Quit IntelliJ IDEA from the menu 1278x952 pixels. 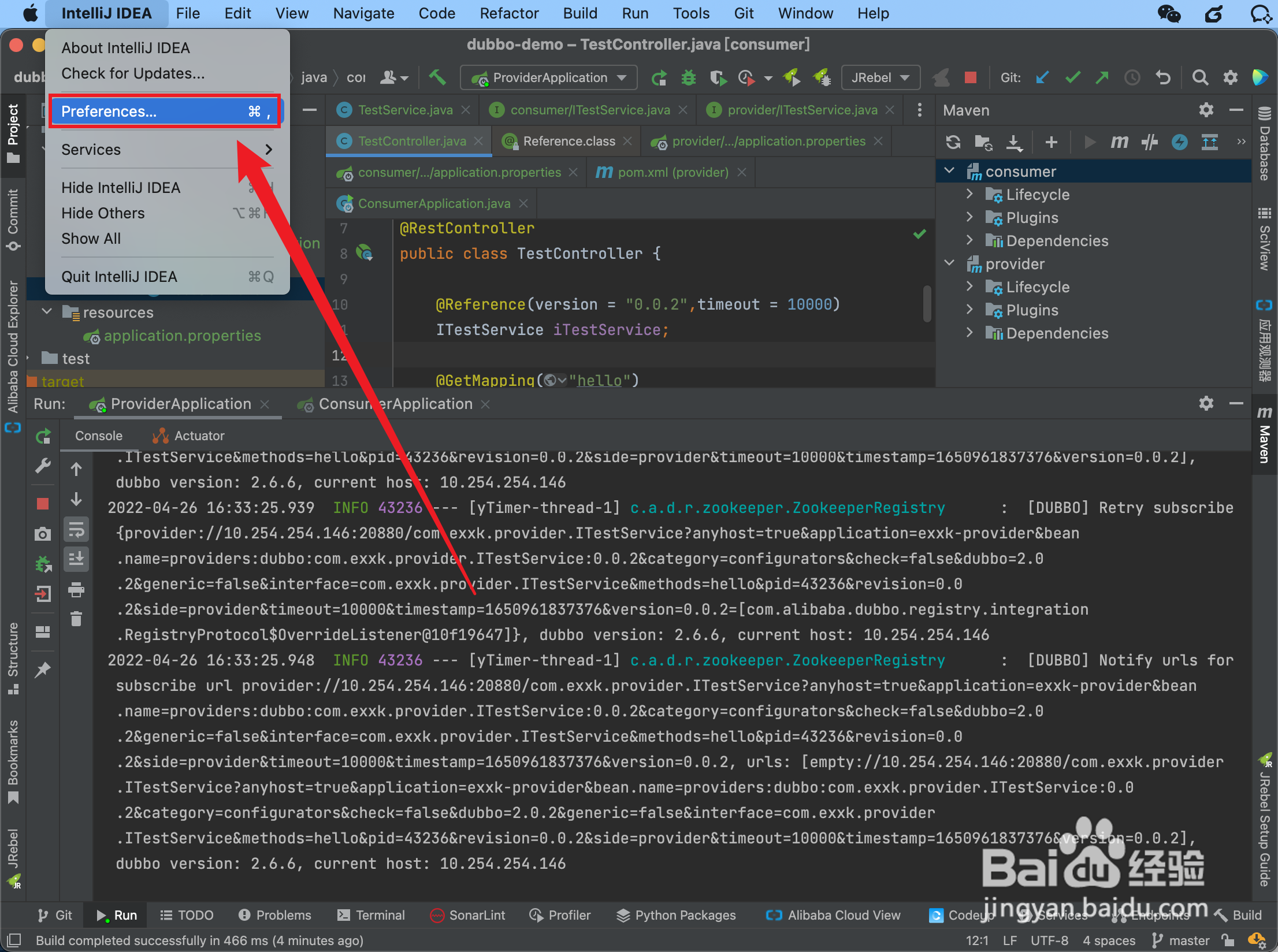pyautogui.click(x=119, y=277)
